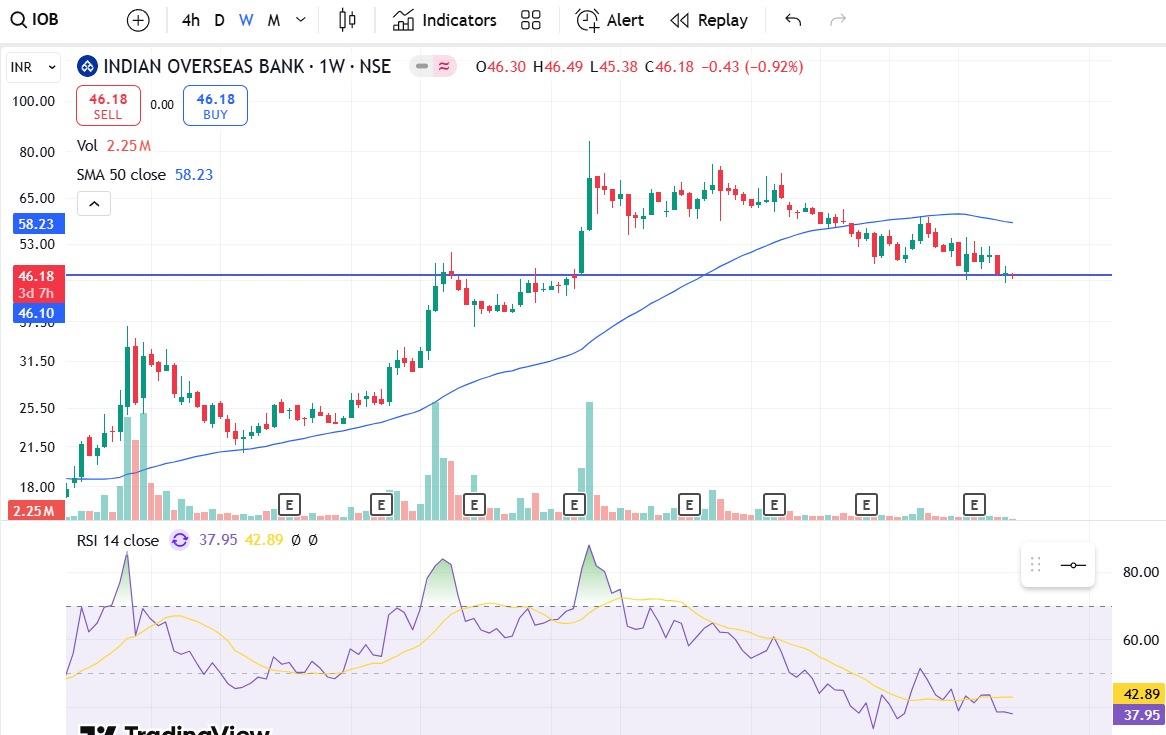The width and height of the screenshot is (1166, 735).
Task: Open the Indicators panel
Action: point(445,20)
